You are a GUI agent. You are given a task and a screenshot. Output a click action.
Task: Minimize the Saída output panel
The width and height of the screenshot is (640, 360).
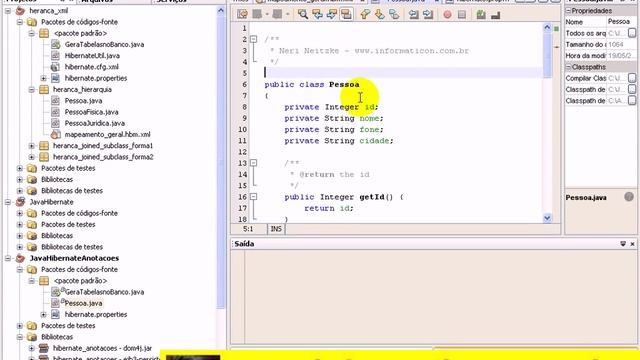[x=623, y=244]
